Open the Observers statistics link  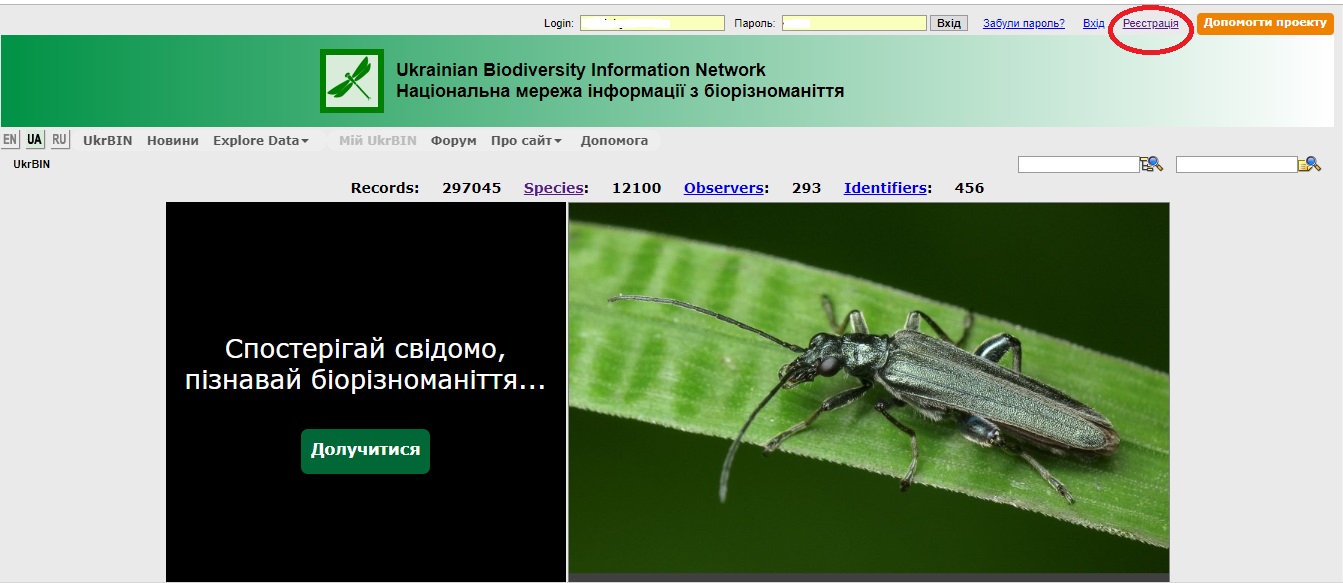[x=724, y=188]
